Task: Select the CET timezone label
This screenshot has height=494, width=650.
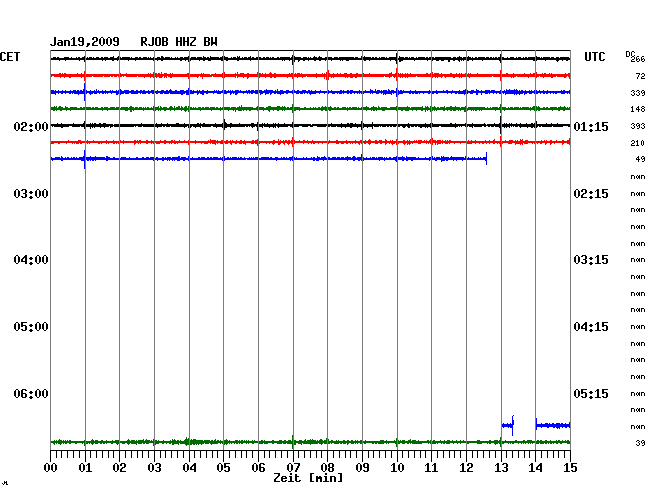Action: 10,57
